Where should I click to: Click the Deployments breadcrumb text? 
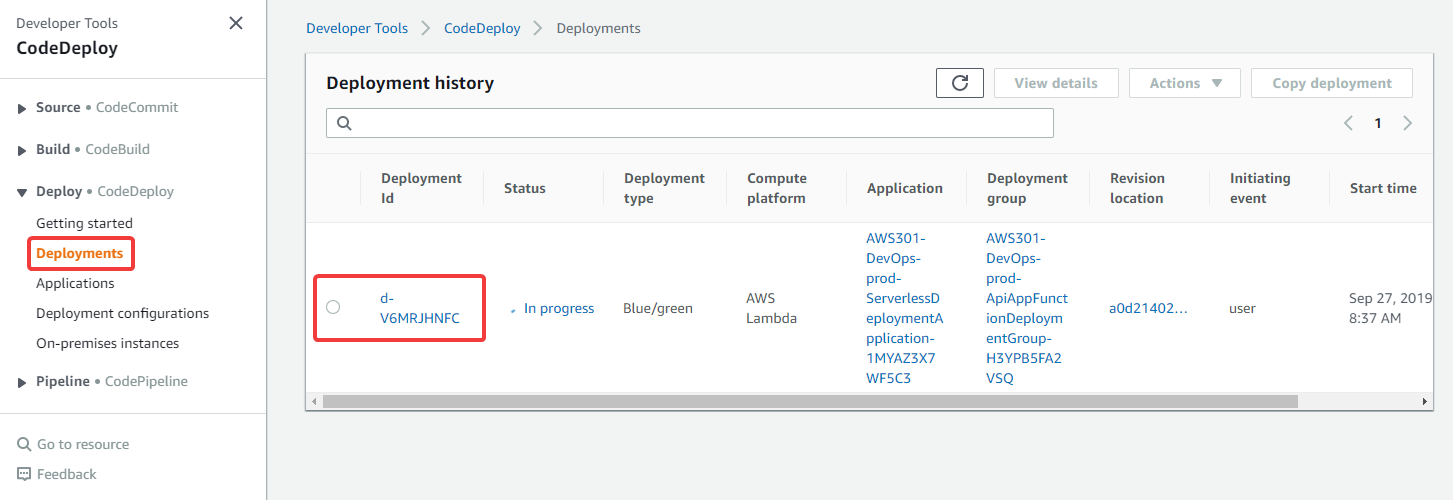pyautogui.click(x=598, y=28)
